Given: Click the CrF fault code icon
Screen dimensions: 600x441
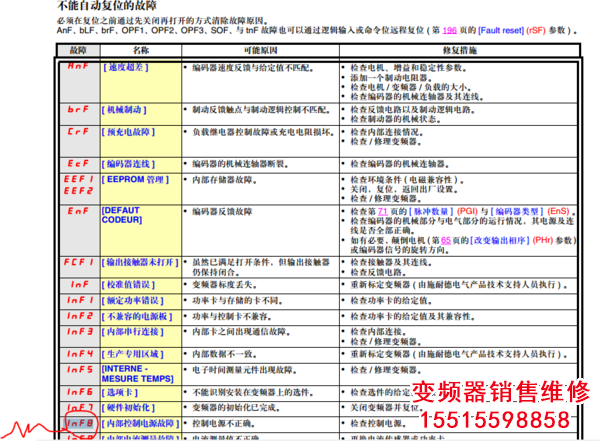Looking at the screenshot, I should click(78, 131).
